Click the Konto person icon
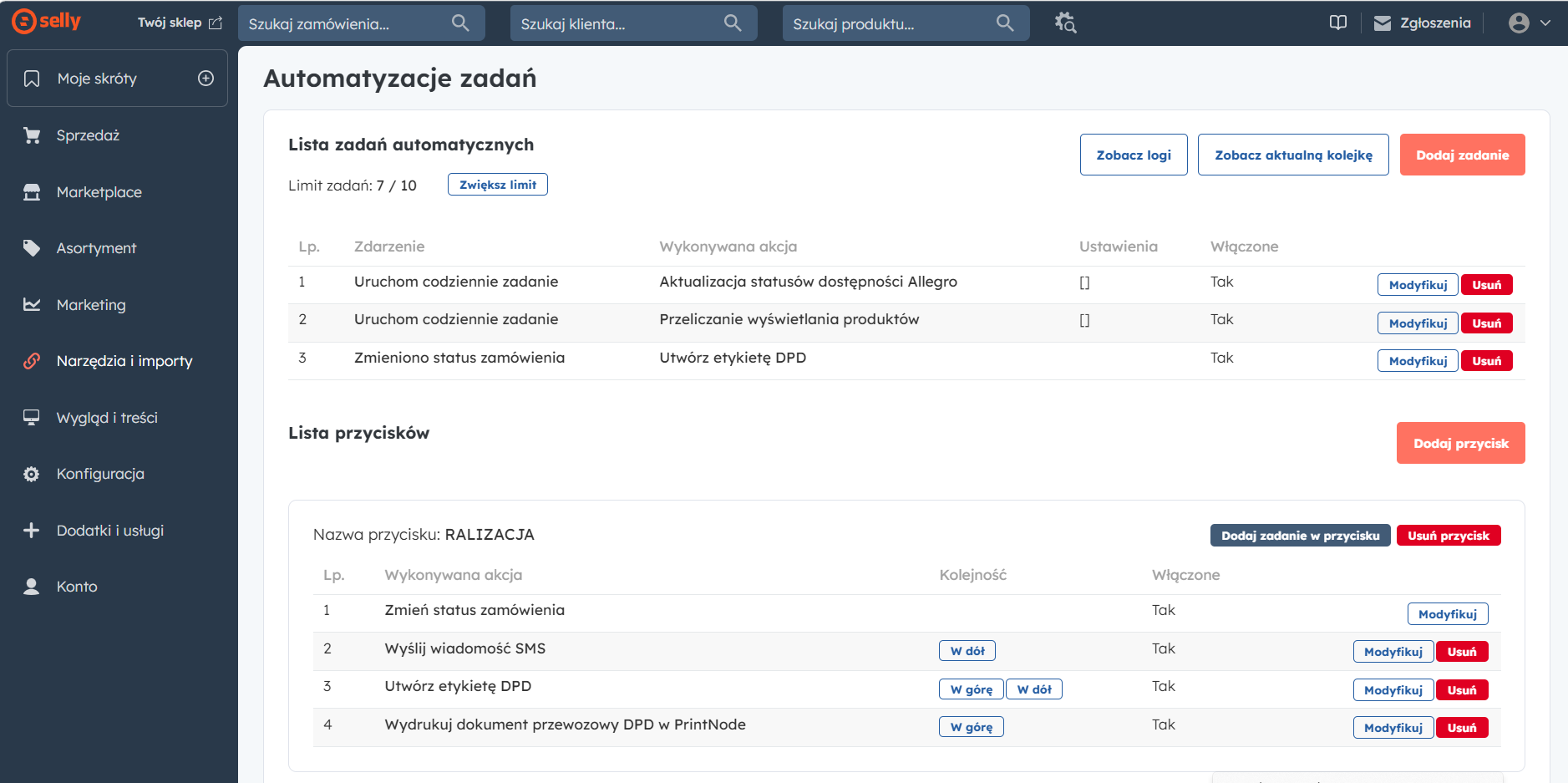 (x=32, y=587)
